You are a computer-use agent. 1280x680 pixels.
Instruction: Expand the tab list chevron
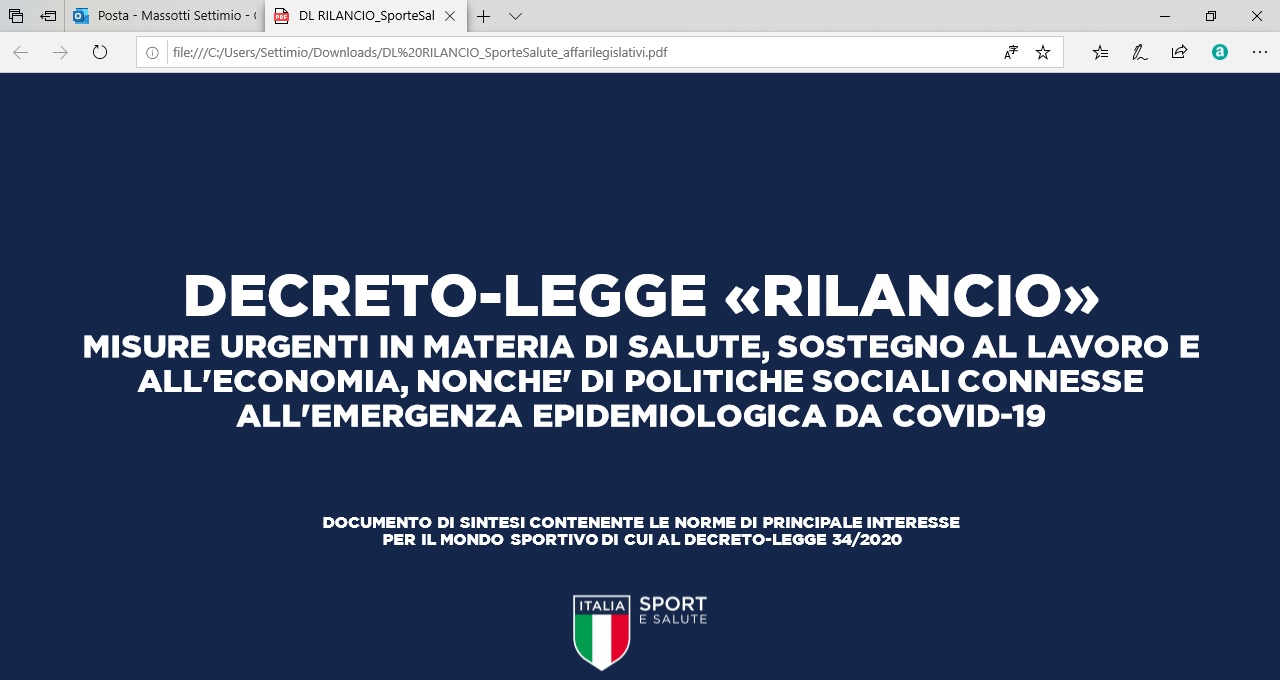point(515,16)
